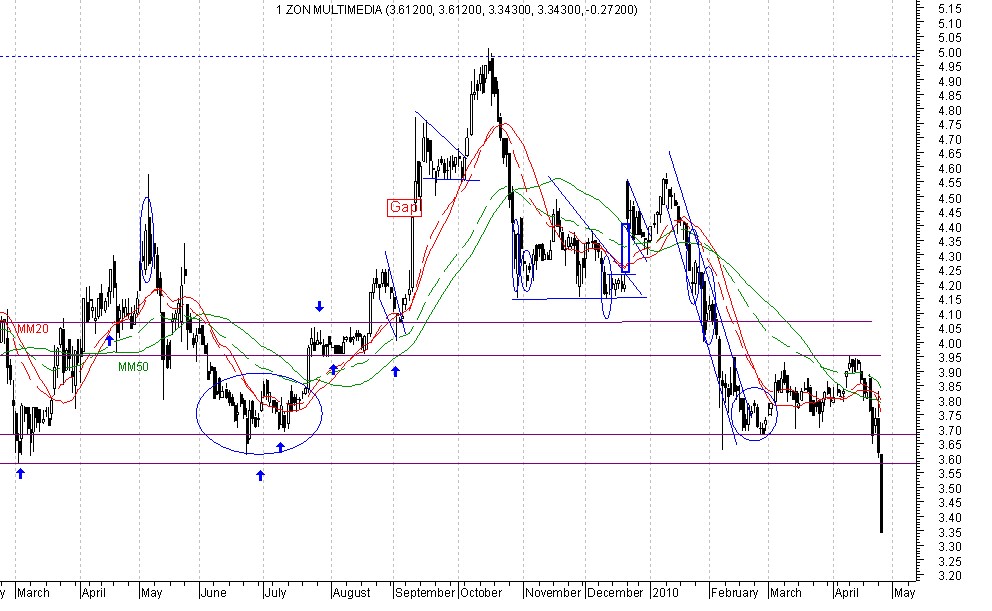The image size is (992, 611).
Task: Click the 4.35 price axis label
Action: click(951, 242)
